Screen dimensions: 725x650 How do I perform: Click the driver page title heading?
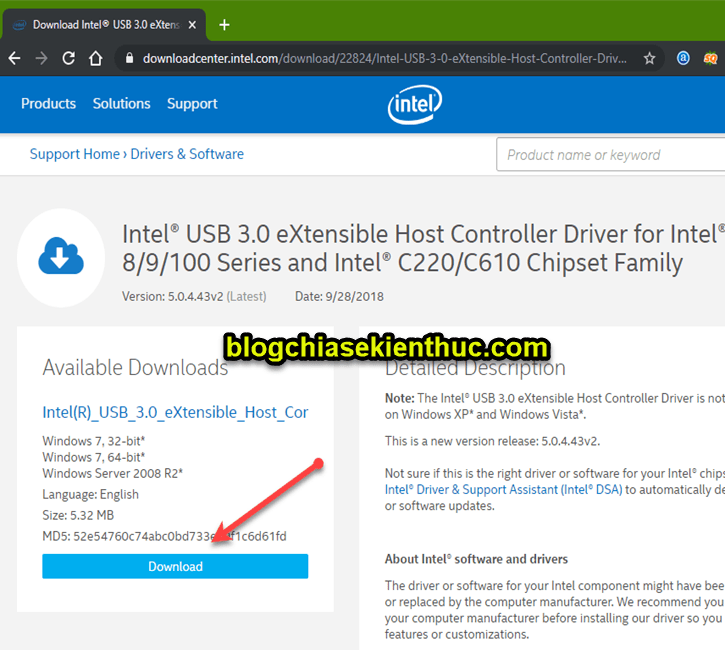tap(424, 248)
